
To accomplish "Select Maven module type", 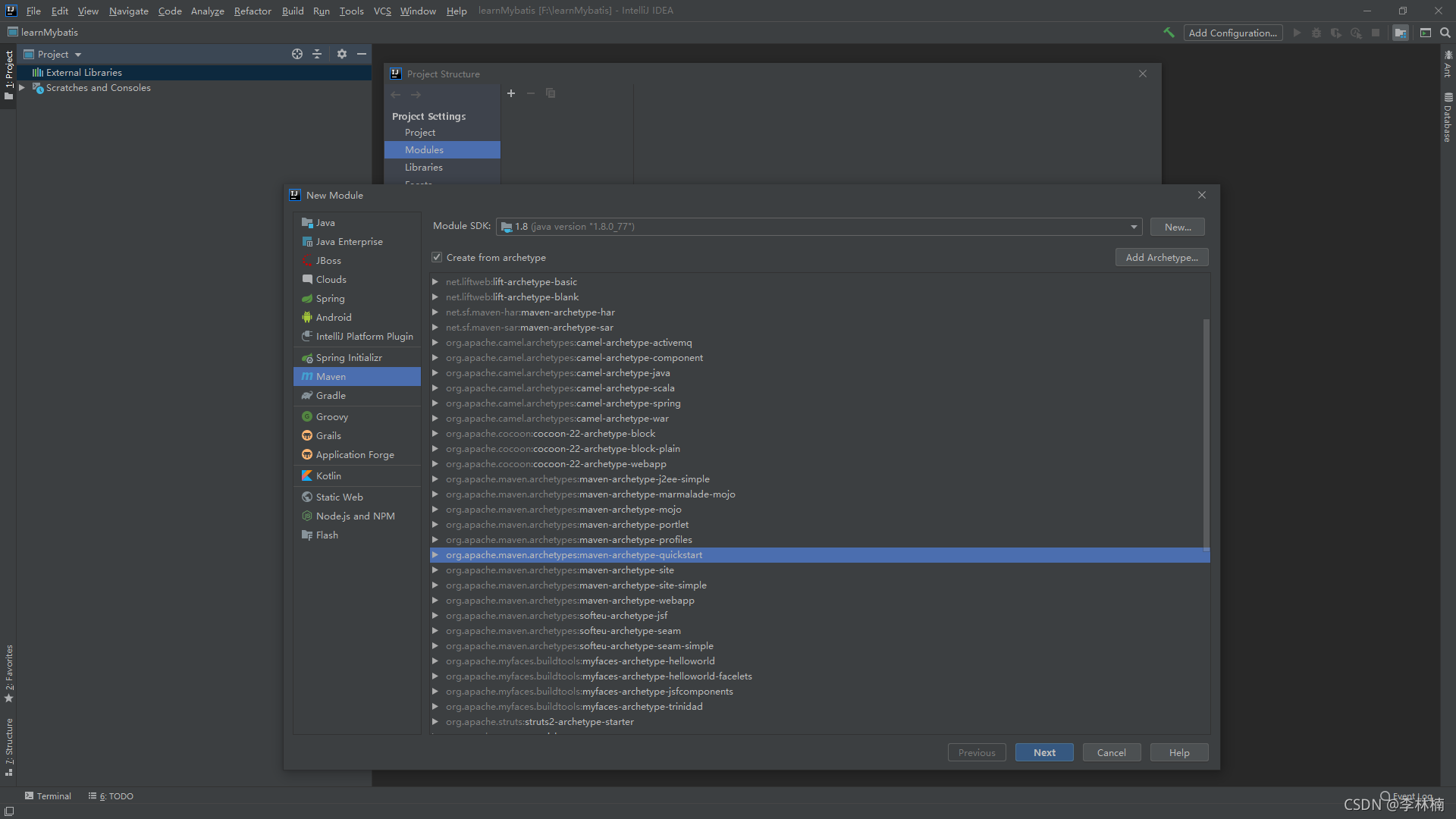I will (357, 376).
